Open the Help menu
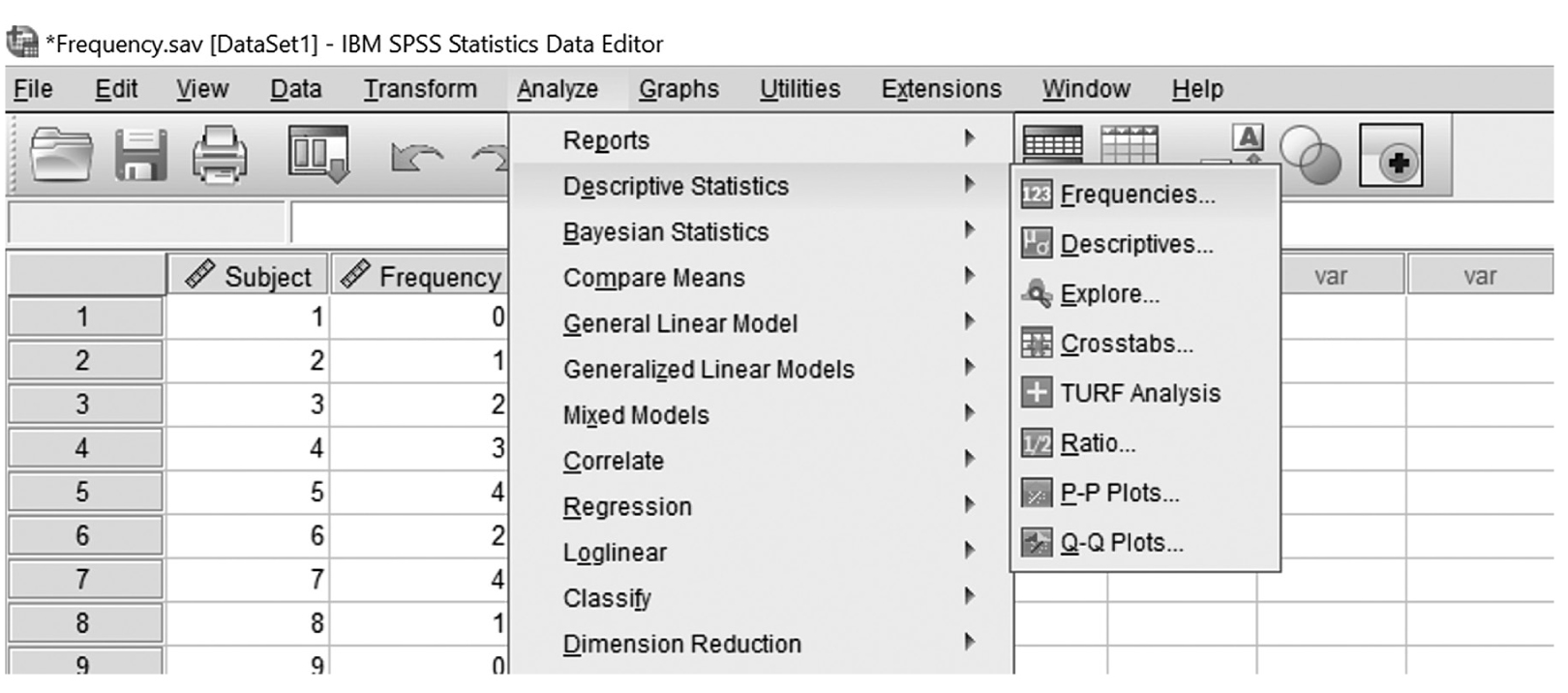The width and height of the screenshot is (1568, 693). click(x=1197, y=89)
